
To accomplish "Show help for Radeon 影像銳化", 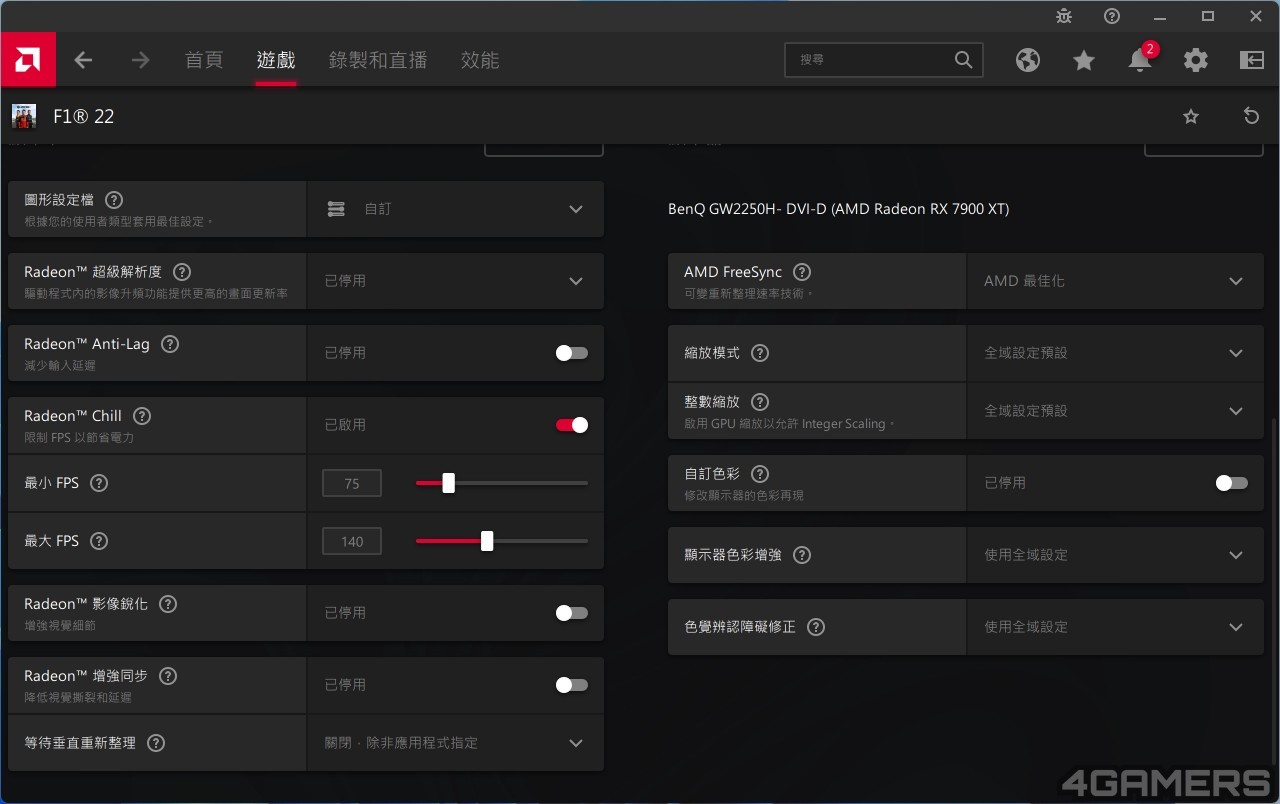I will [x=168, y=604].
